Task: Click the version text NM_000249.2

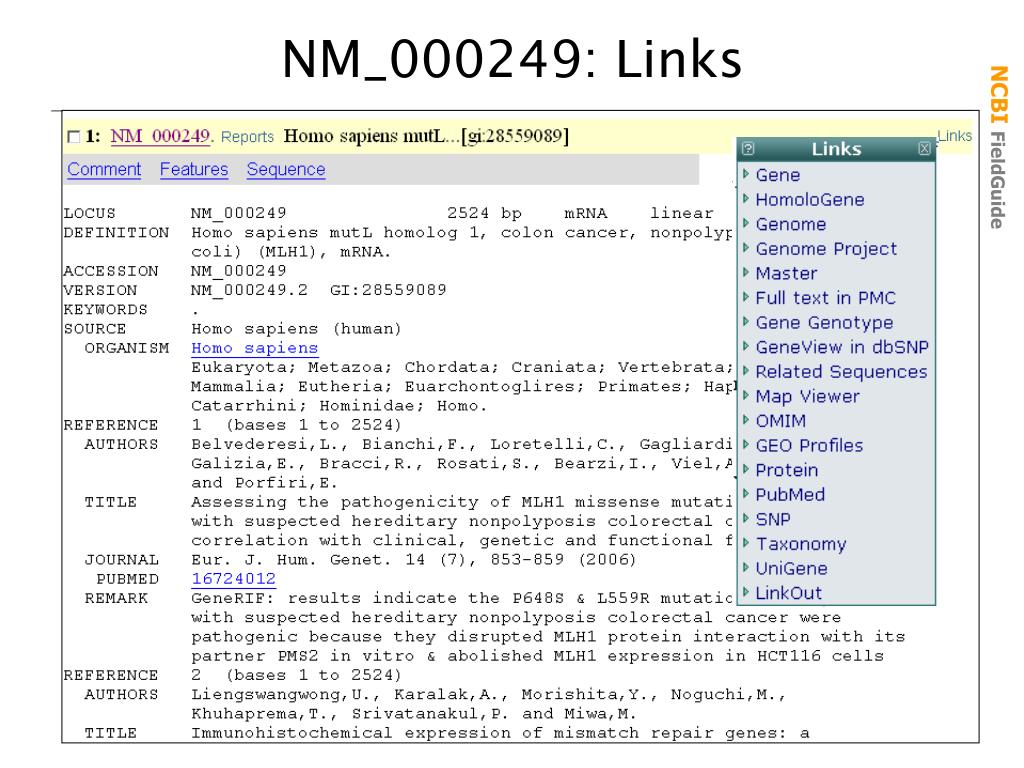Action: [249, 291]
